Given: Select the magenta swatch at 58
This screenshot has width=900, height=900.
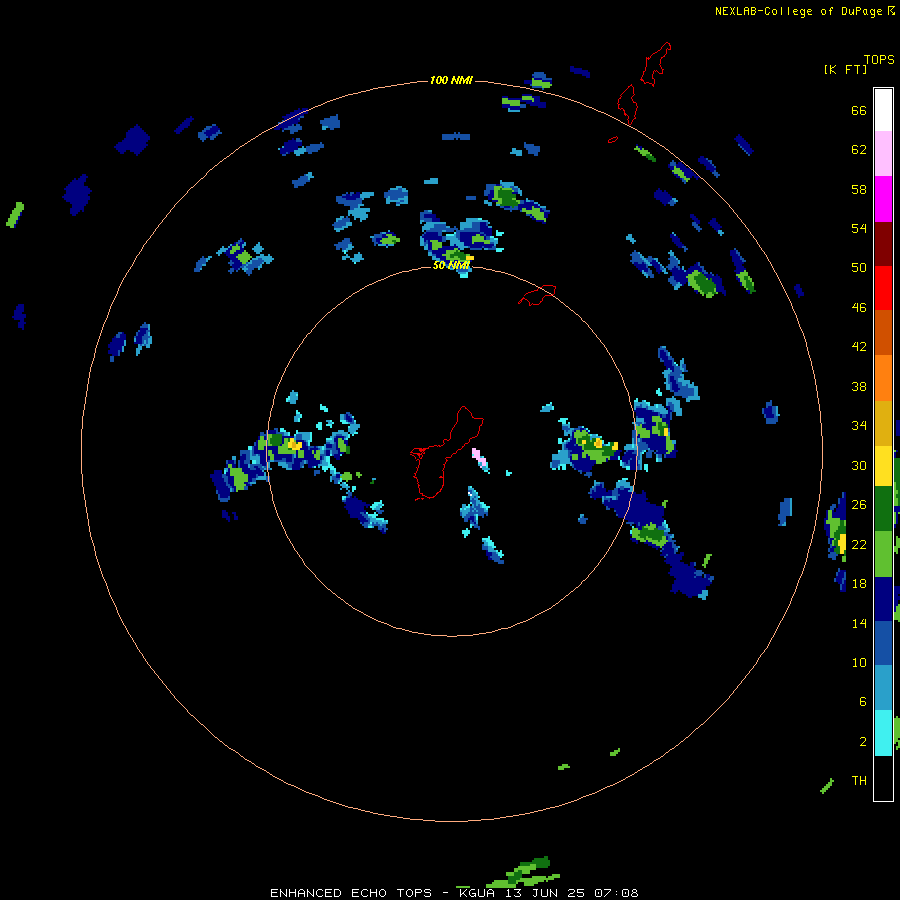Looking at the screenshot, I should point(883,199).
